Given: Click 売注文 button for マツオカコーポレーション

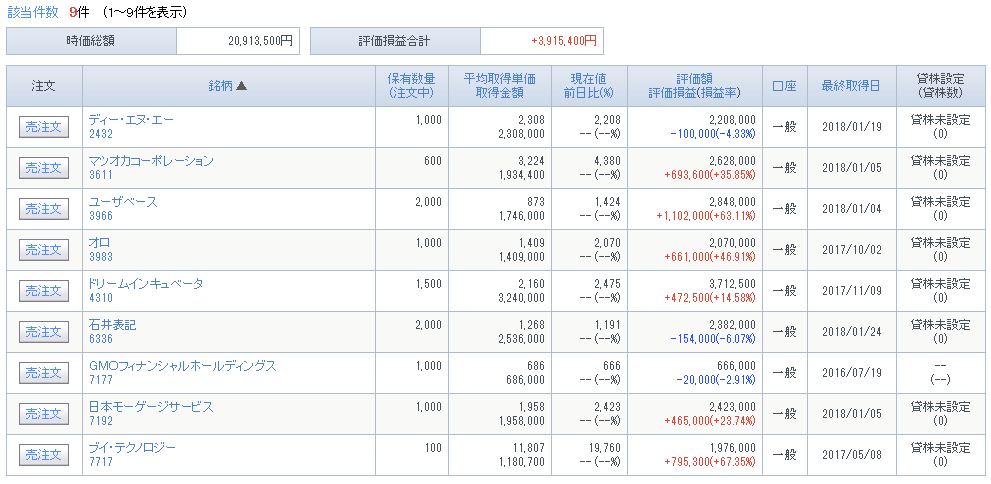Looking at the screenshot, I should (x=44, y=168).
